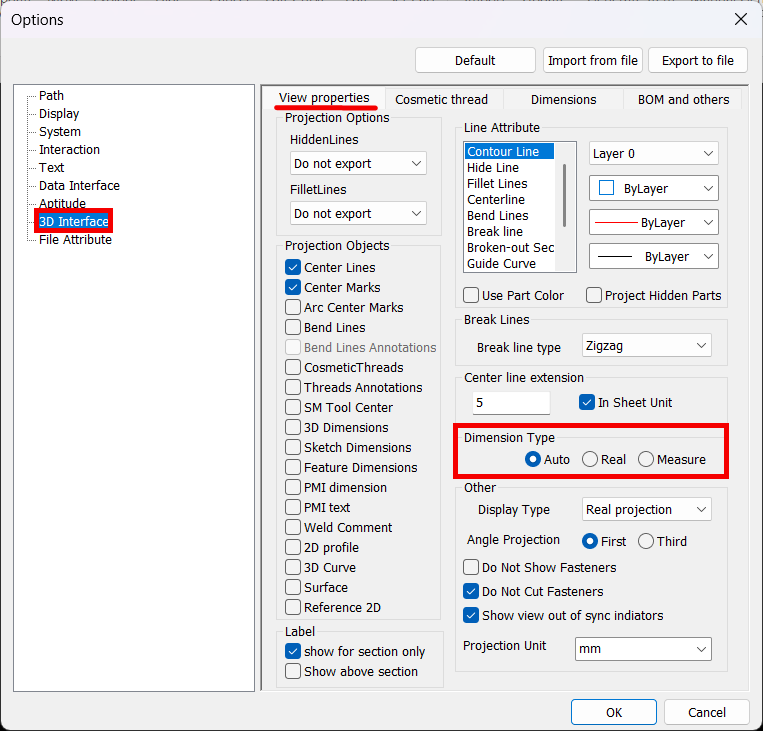Select Auto dimension type radio
This screenshot has height=731, width=763.
click(x=533, y=459)
